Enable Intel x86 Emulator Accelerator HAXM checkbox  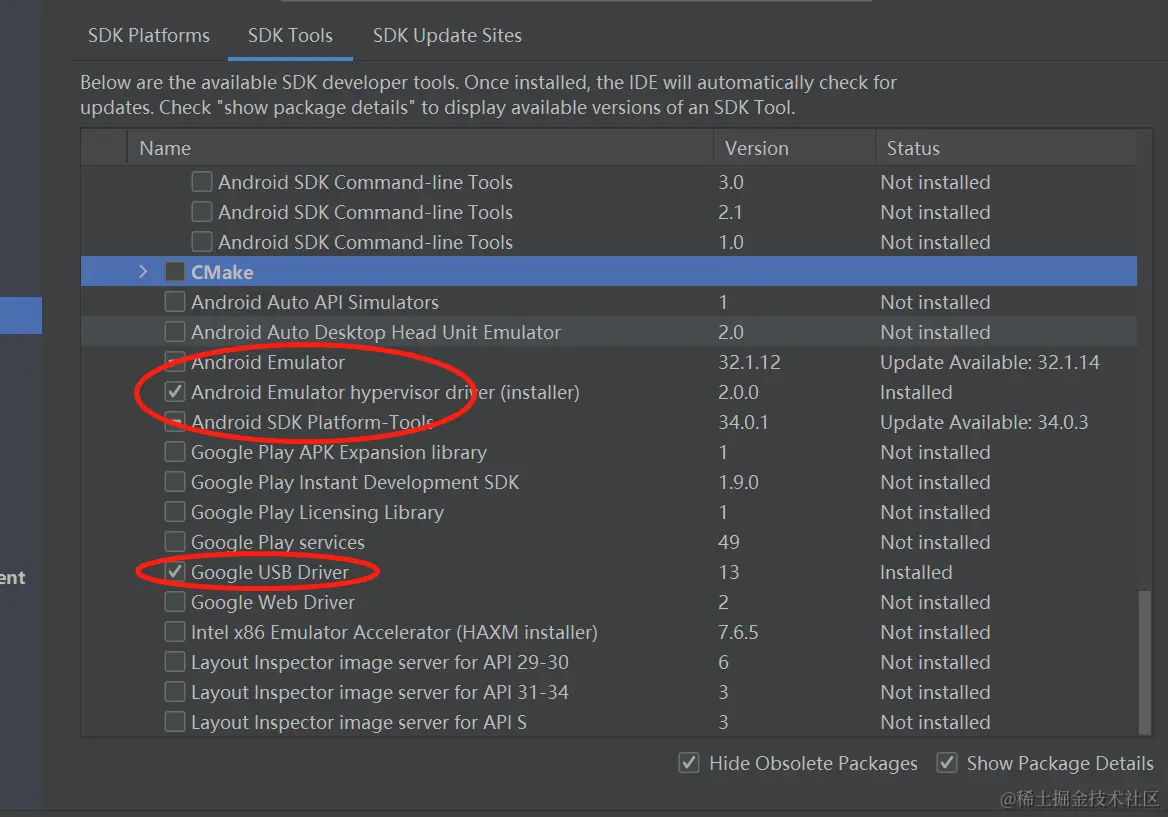(175, 632)
